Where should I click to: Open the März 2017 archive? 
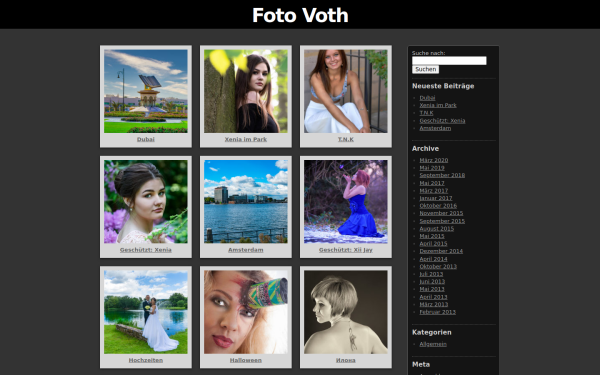point(434,191)
